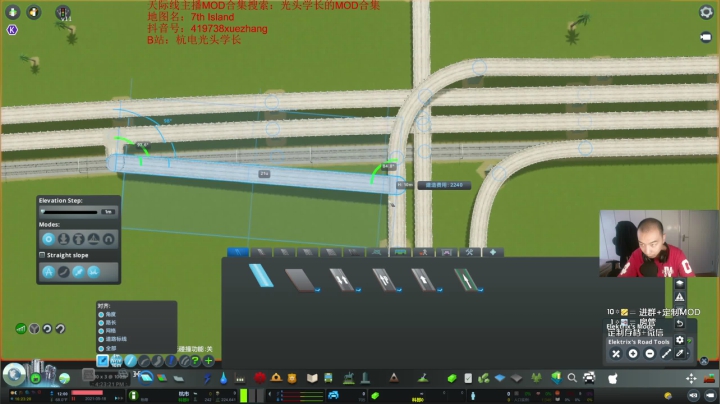Image resolution: width=720 pixels, height=404 pixels.
Task: Select 网格 snapping radio option
Action: tap(101, 331)
